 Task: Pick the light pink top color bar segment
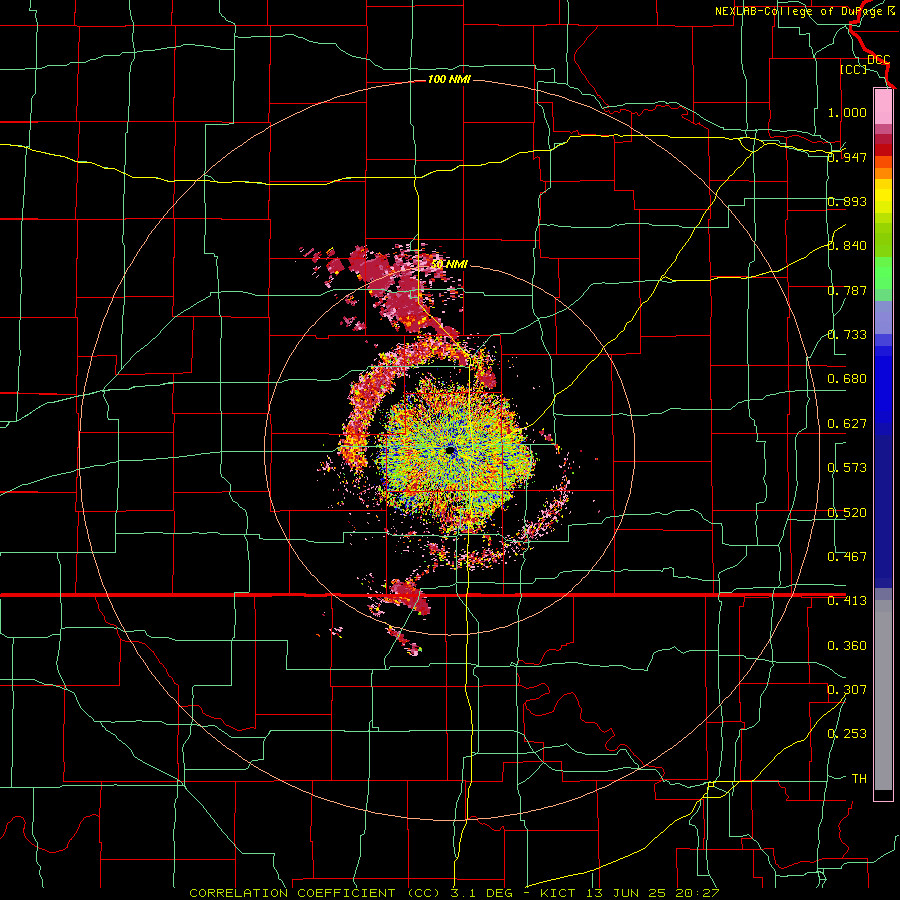[883, 106]
